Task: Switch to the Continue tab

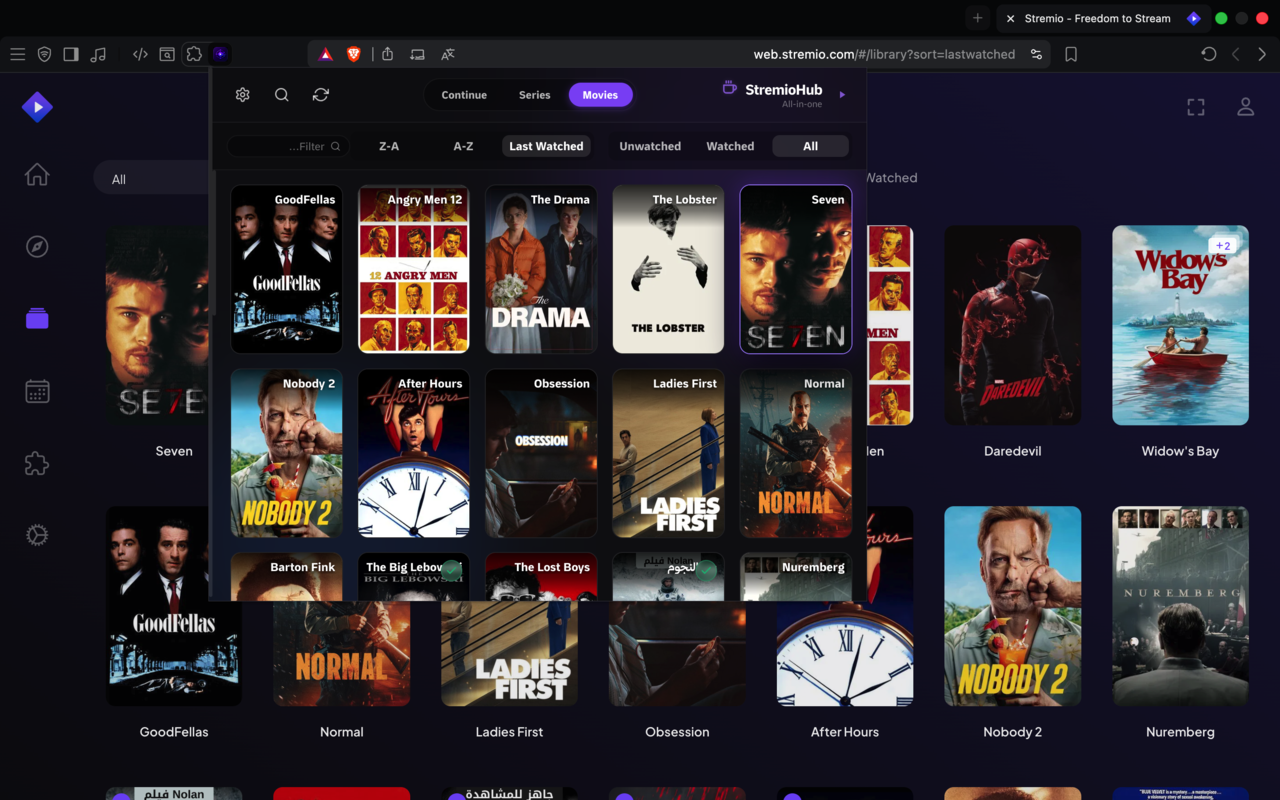Action: (464, 95)
